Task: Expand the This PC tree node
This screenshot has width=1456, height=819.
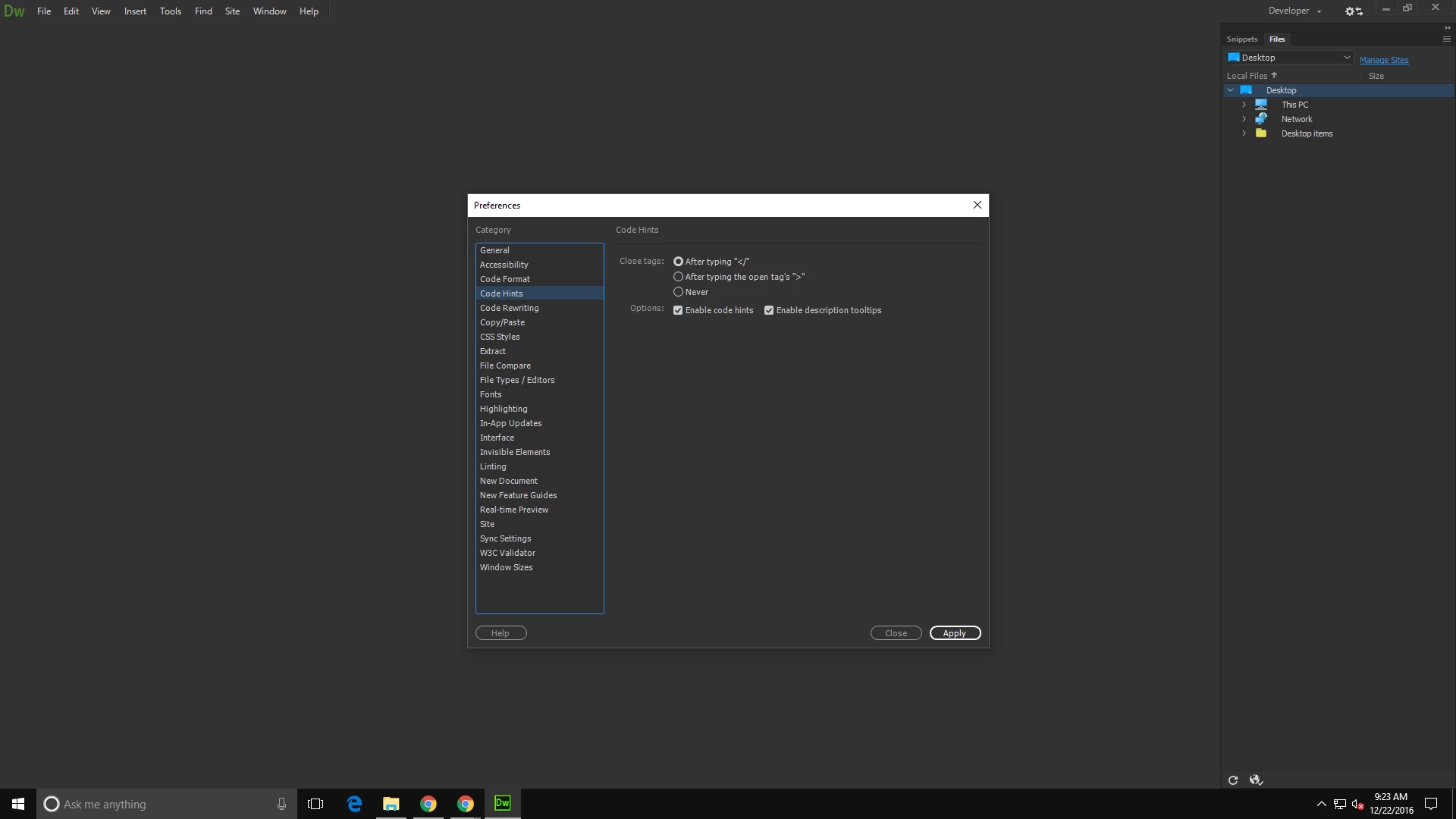Action: (1244, 105)
